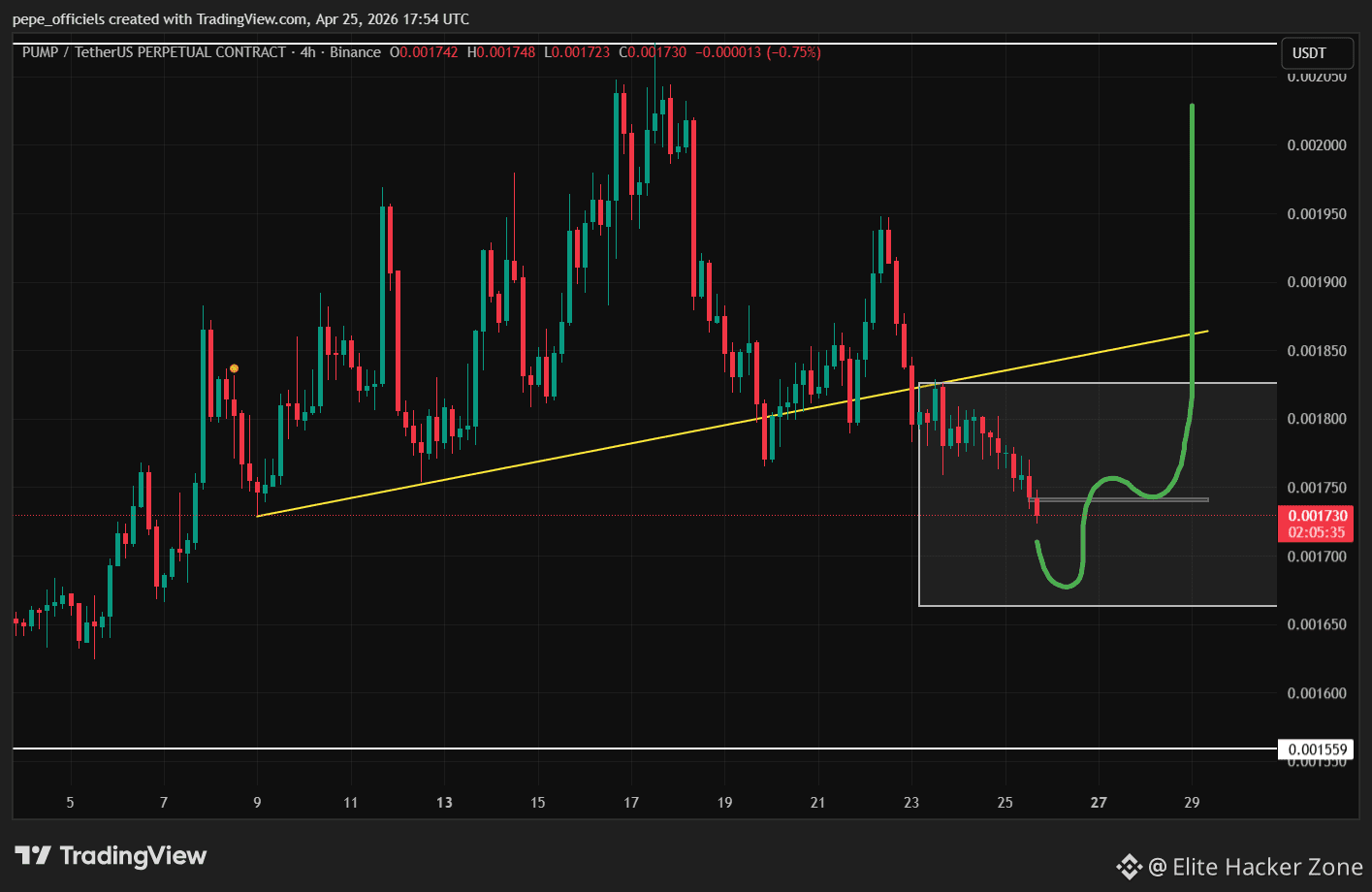
Task: Select the red current price label 0.001730
Action: pos(1318,516)
